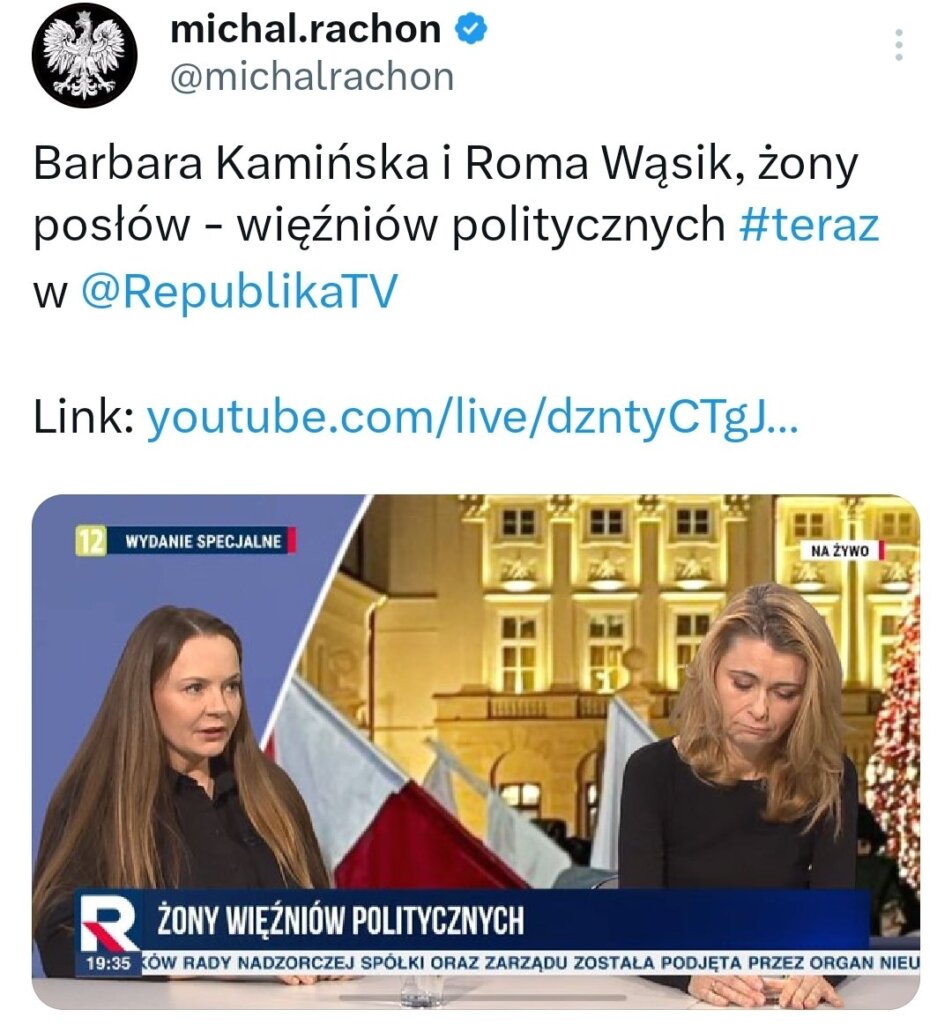The image size is (952, 1024).
Task: Open the three-dot more options menu
Action: (899, 45)
